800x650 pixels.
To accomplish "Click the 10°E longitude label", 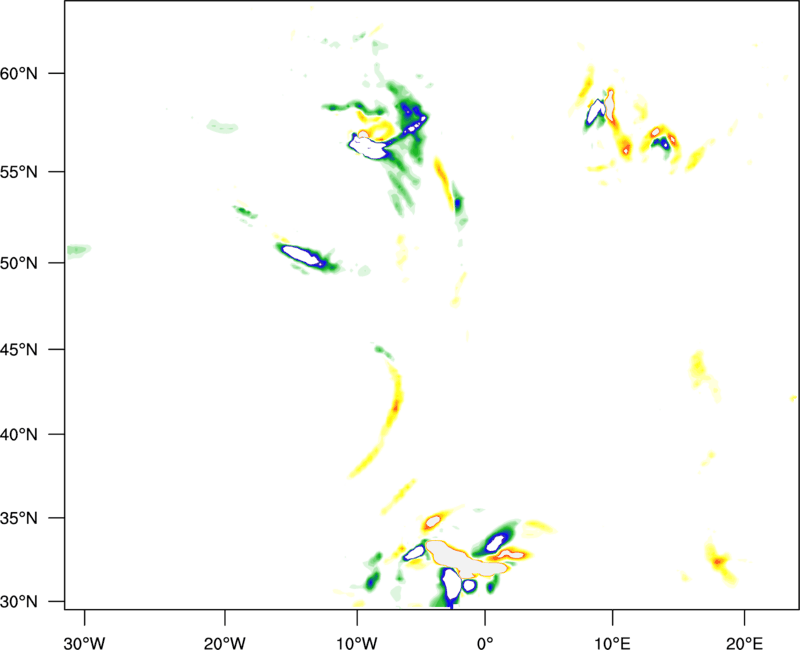I will click(612, 643).
